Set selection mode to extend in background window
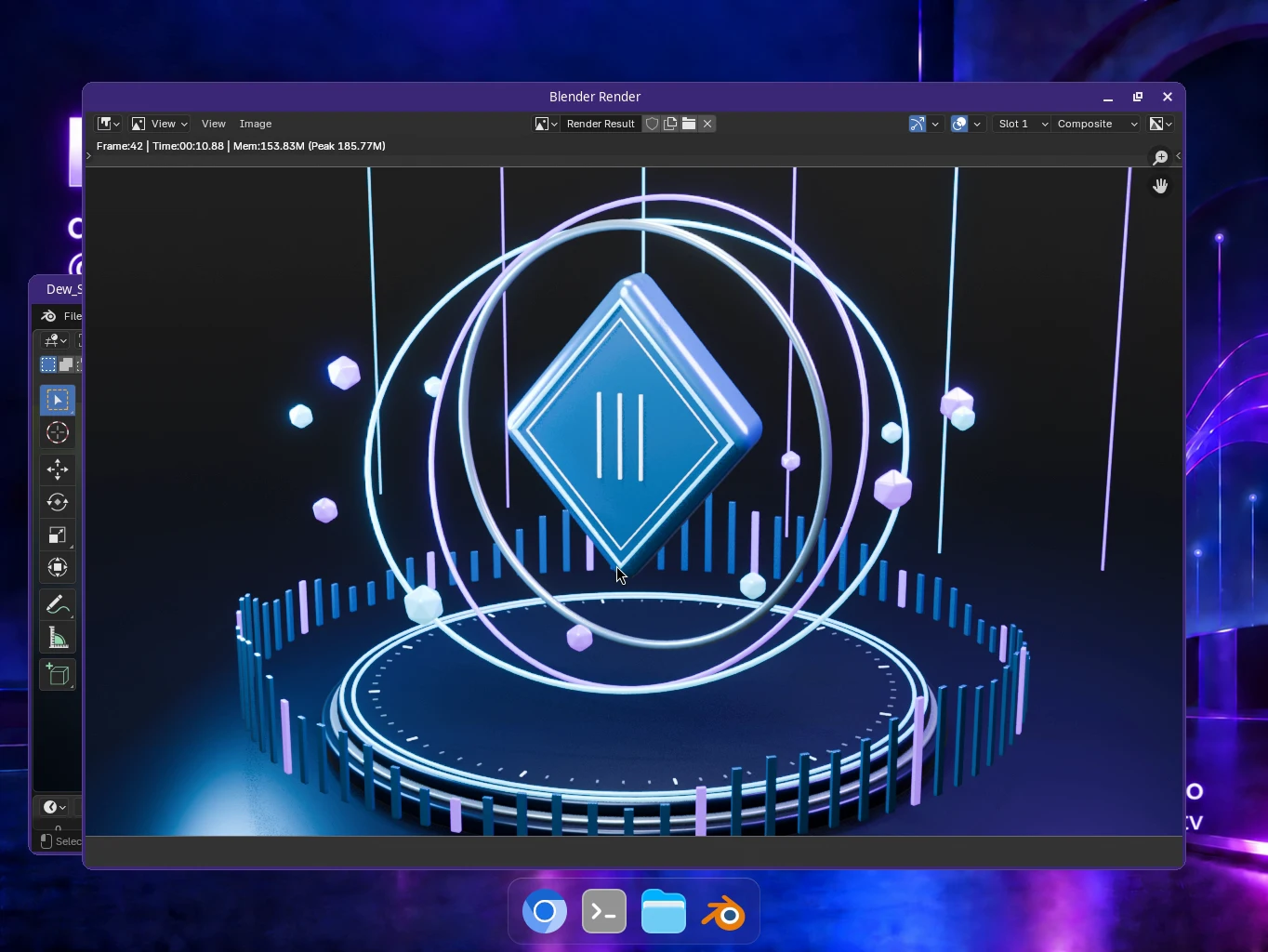Image resolution: width=1268 pixels, height=952 pixels. (66, 364)
